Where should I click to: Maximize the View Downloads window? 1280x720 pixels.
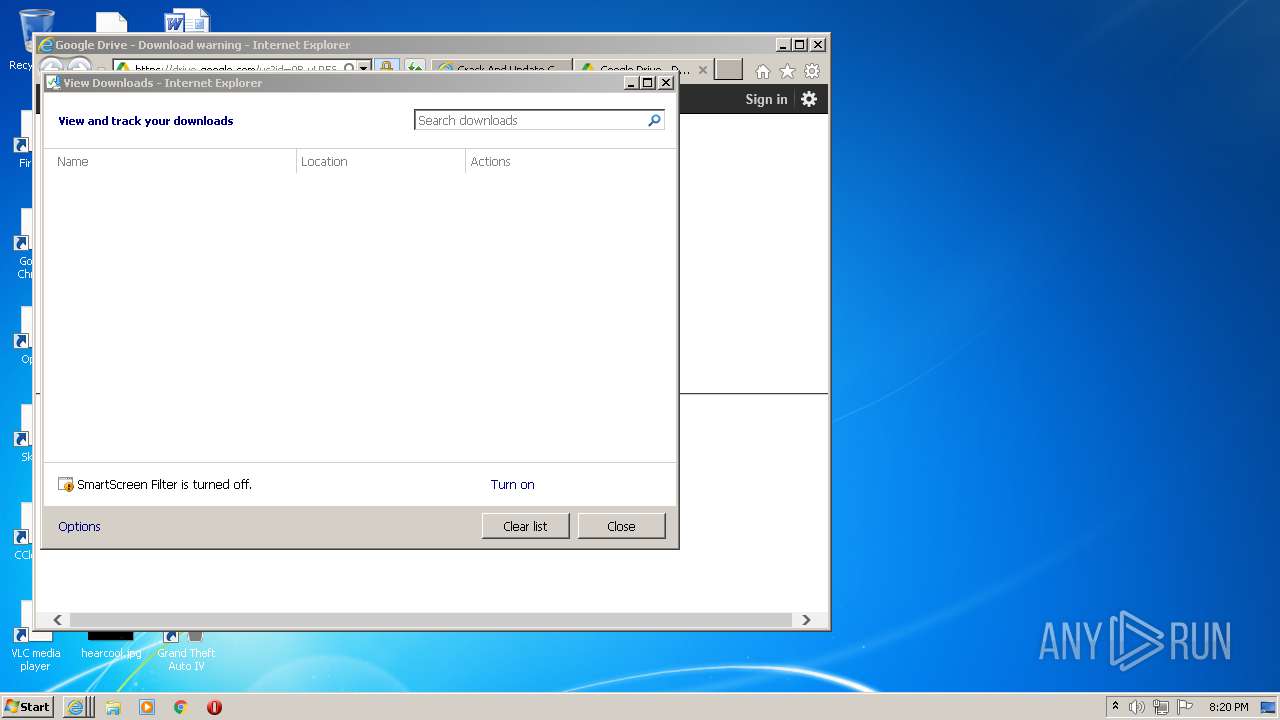[648, 83]
